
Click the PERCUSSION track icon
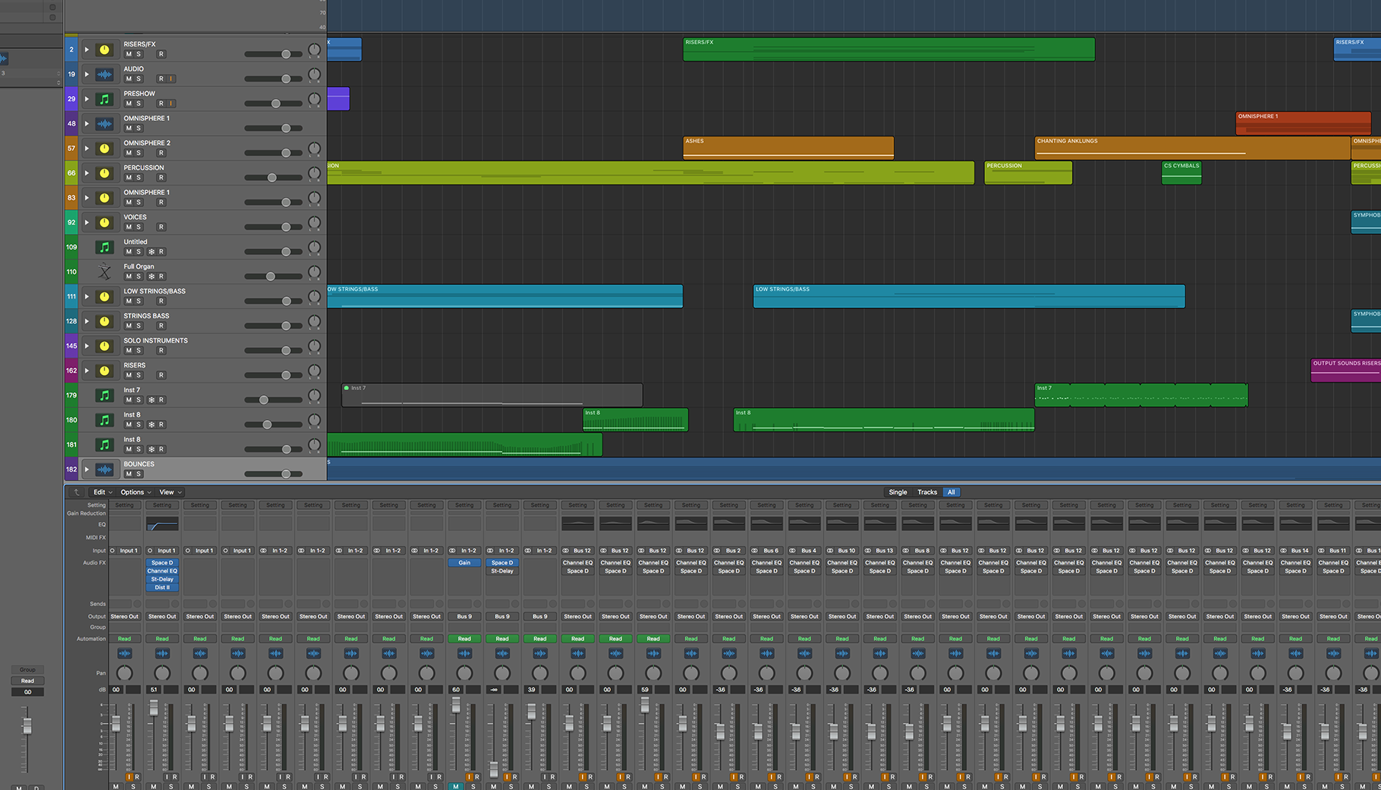point(104,173)
